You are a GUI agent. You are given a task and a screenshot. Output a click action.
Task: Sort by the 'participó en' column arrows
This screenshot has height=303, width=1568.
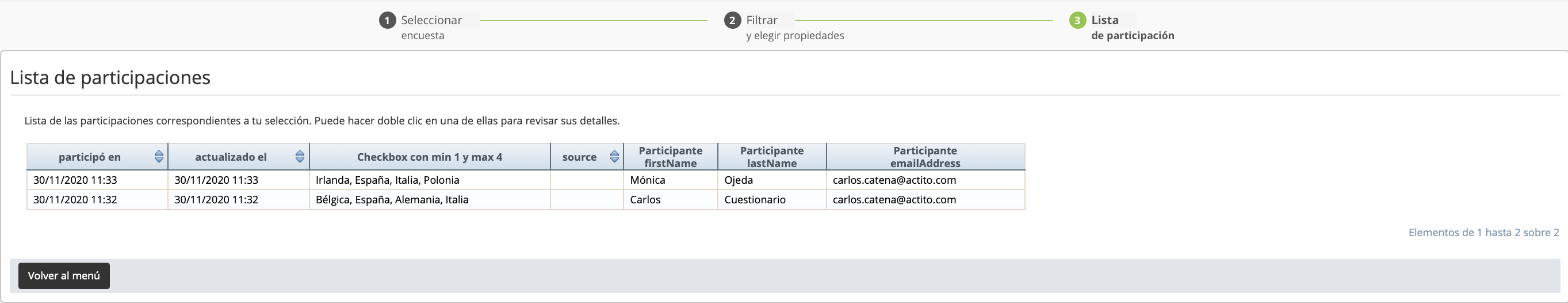[159, 157]
